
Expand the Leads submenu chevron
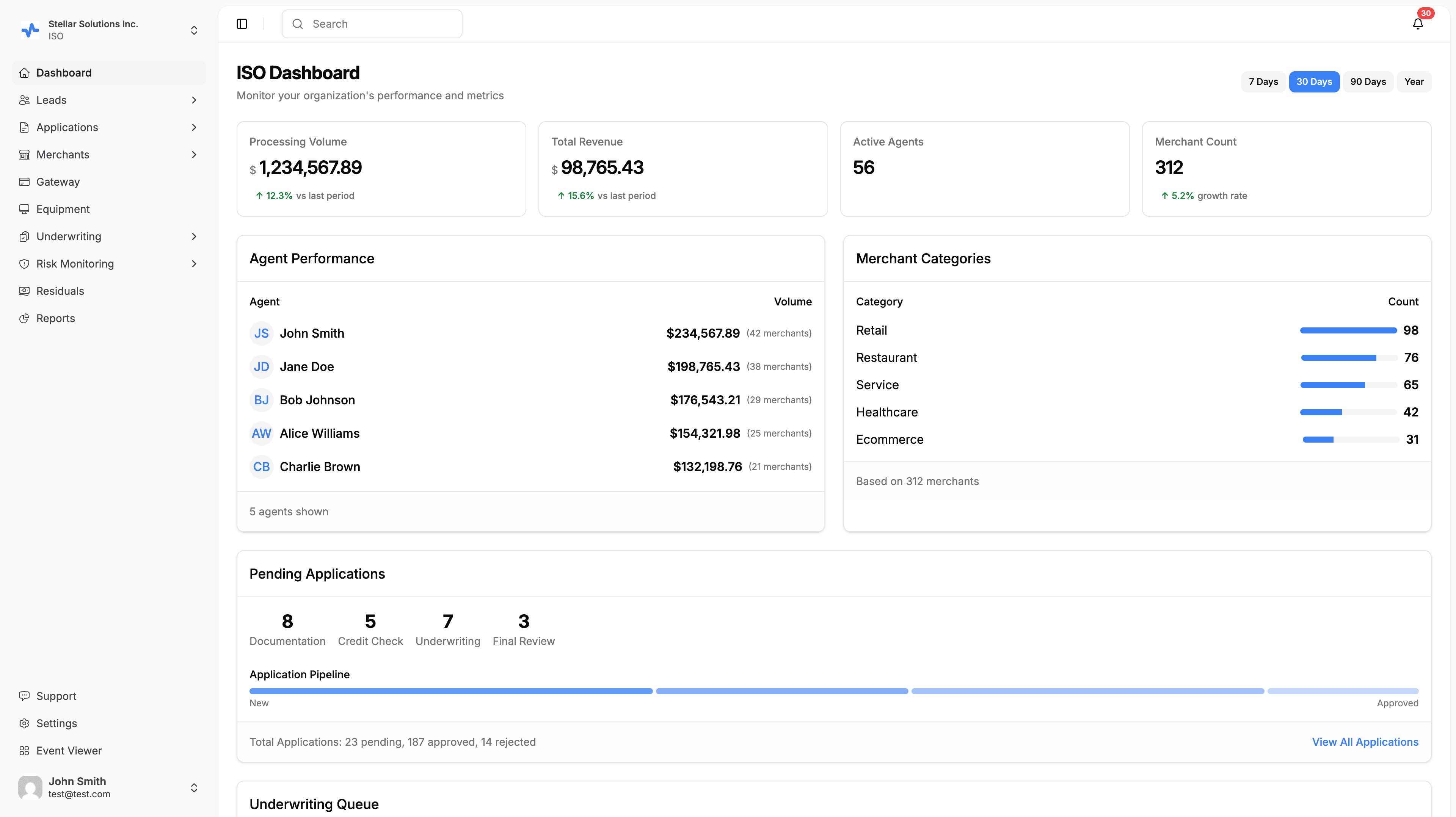(194, 100)
